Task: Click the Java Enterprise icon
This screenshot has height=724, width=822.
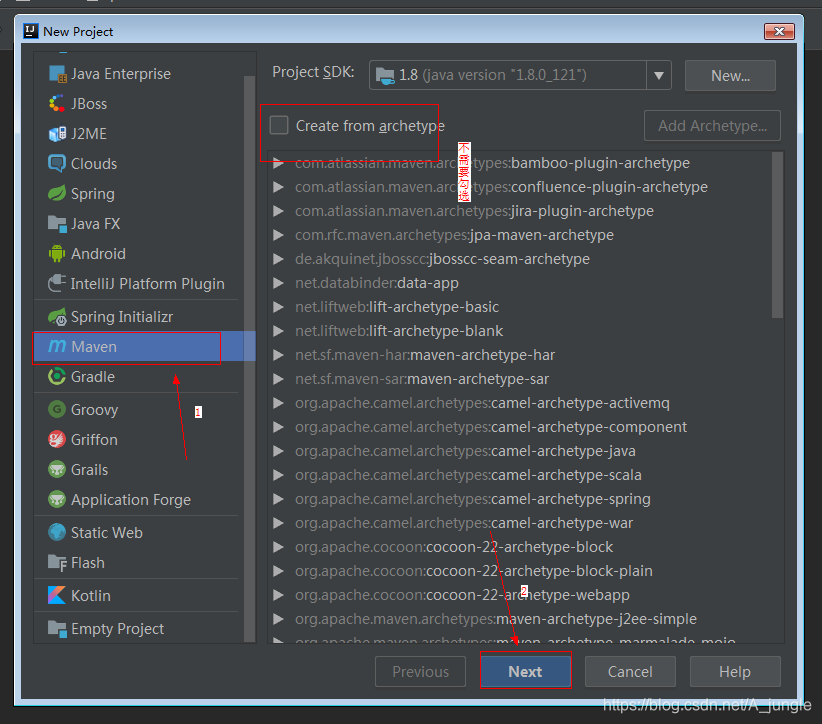Action: [57, 74]
